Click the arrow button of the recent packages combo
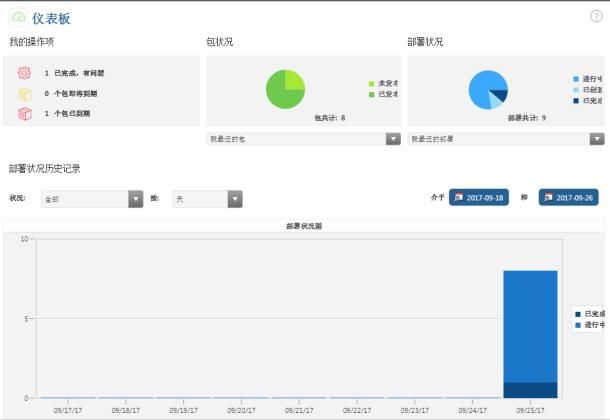This screenshot has height=420, width=610. click(393, 139)
